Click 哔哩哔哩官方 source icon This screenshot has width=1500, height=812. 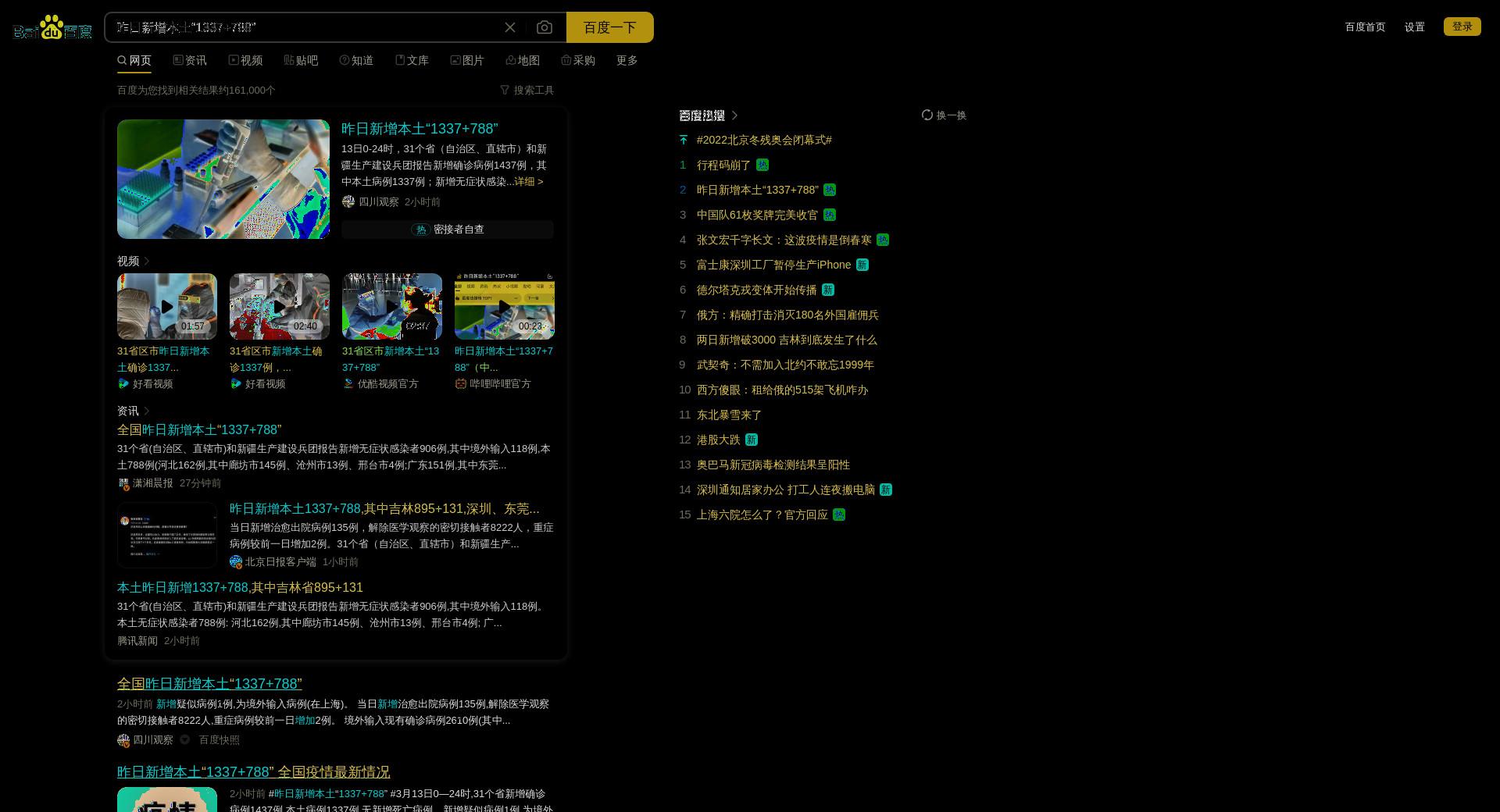click(461, 383)
